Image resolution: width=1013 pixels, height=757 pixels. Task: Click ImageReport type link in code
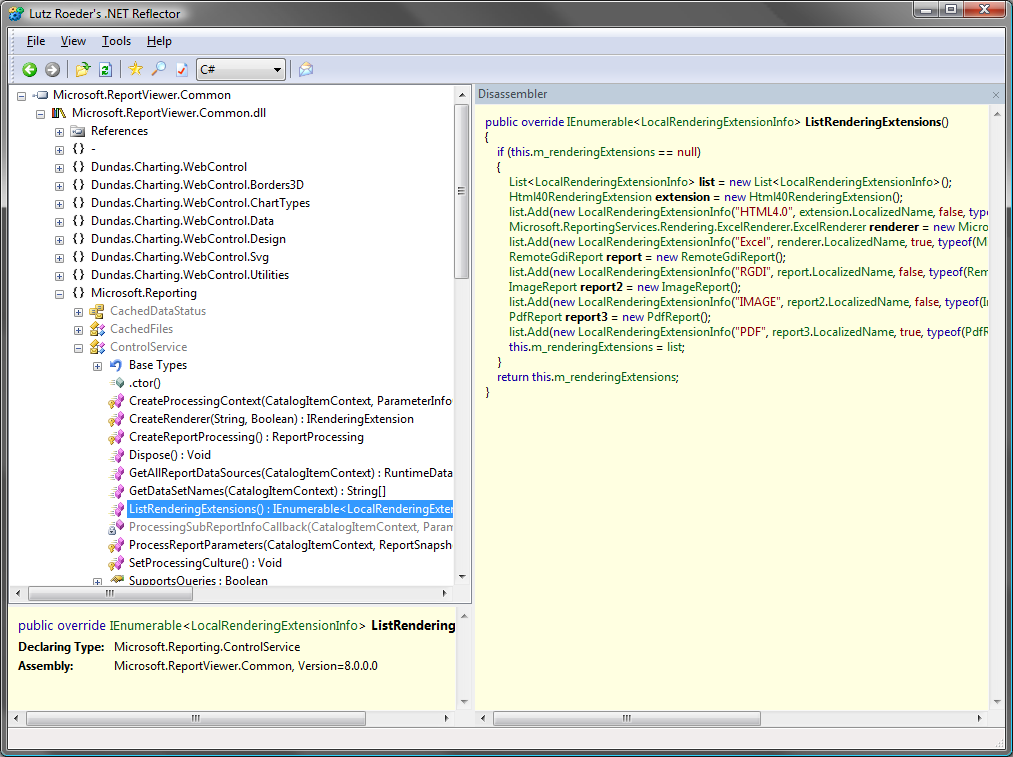click(x=543, y=287)
